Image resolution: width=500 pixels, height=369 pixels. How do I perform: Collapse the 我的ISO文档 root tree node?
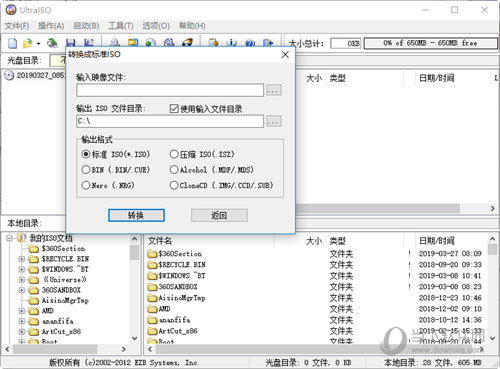click(x=9, y=238)
